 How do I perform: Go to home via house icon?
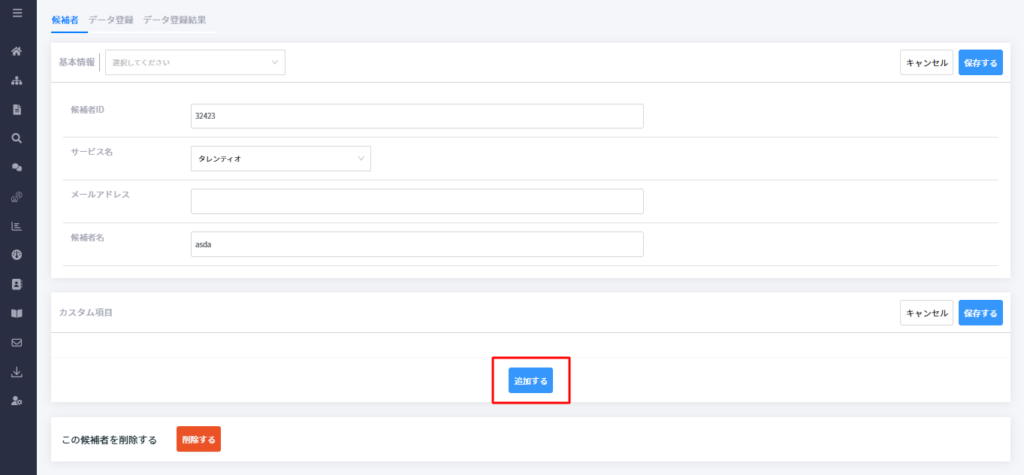click(x=18, y=51)
